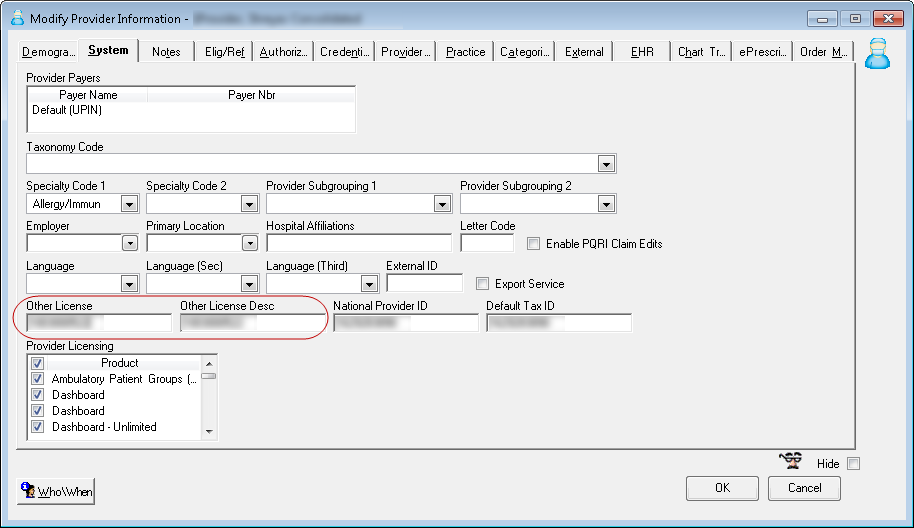Open the Employer dropdown
This screenshot has height=528, width=914.
(x=129, y=243)
